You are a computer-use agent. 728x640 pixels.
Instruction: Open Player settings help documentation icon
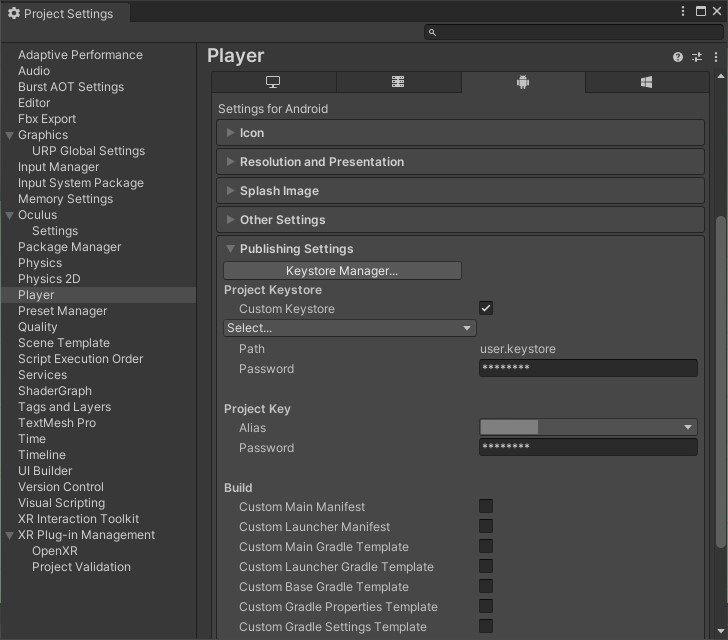click(678, 58)
